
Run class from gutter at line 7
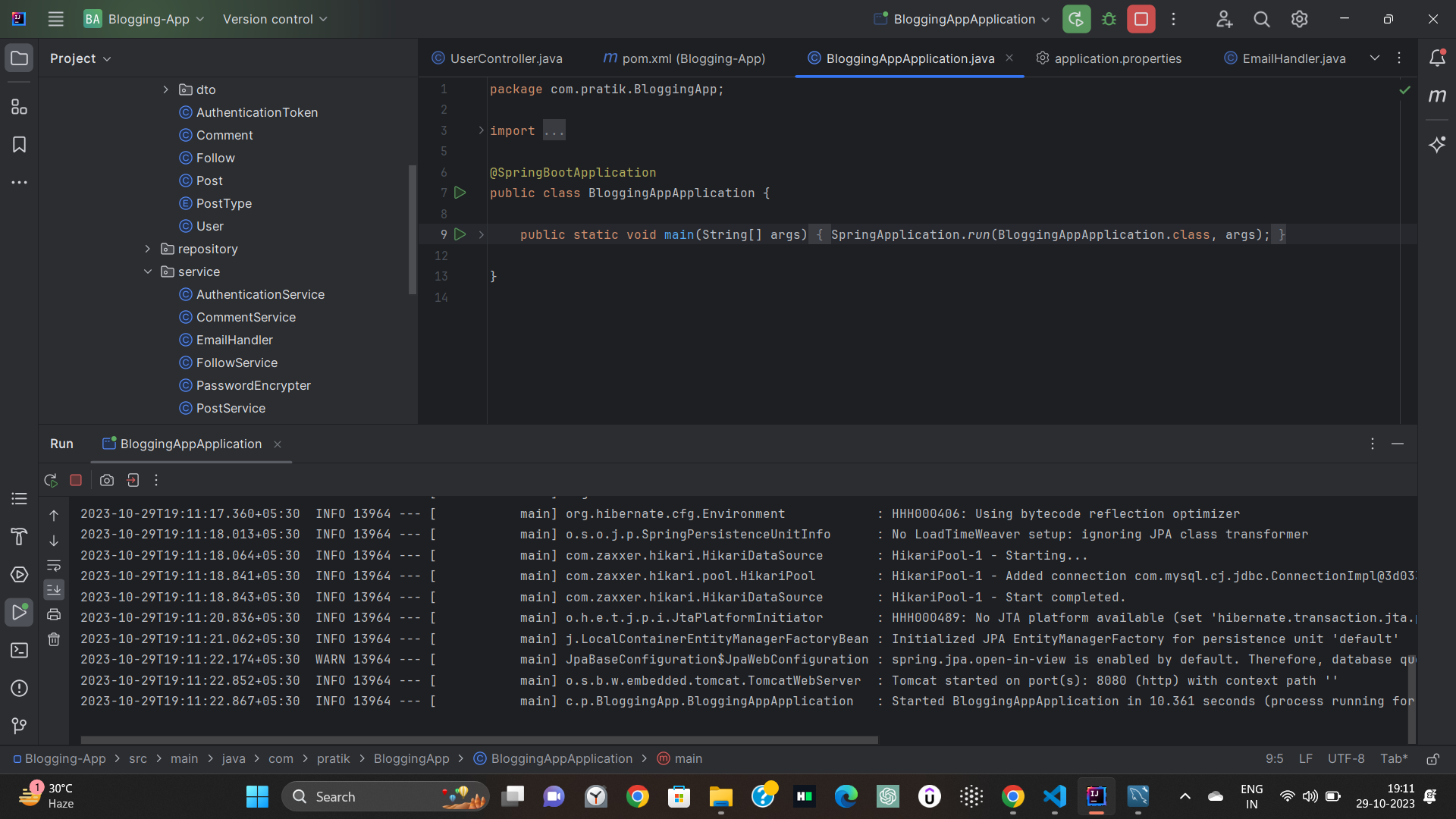(460, 193)
